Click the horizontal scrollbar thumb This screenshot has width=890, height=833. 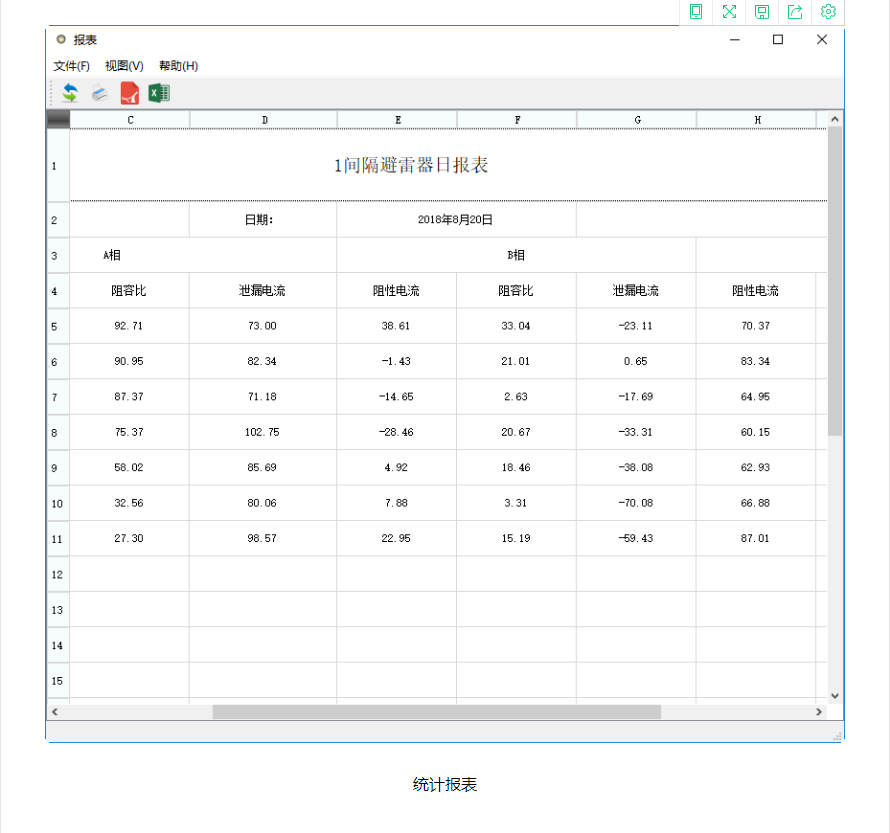[x=436, y=712]
